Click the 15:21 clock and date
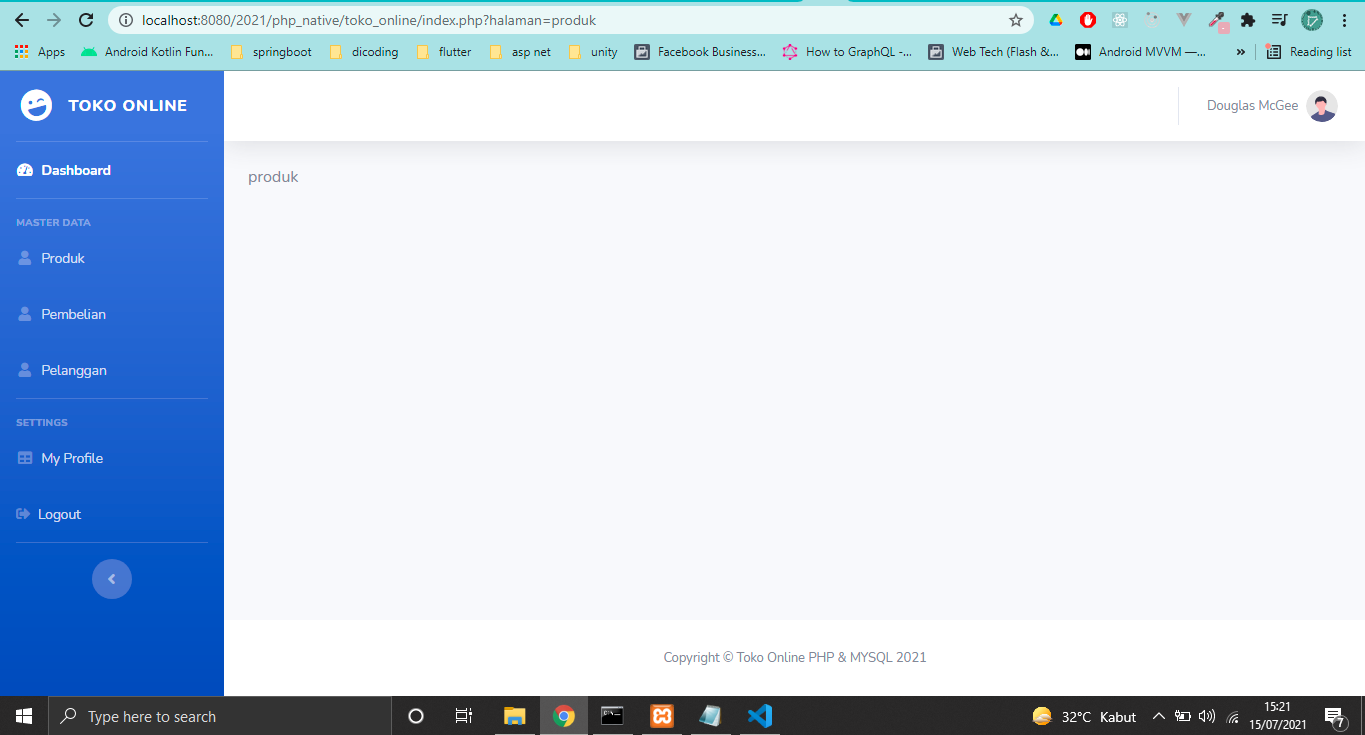The height and width of the screenshot is (735, 1365). tap(1277, 715)
